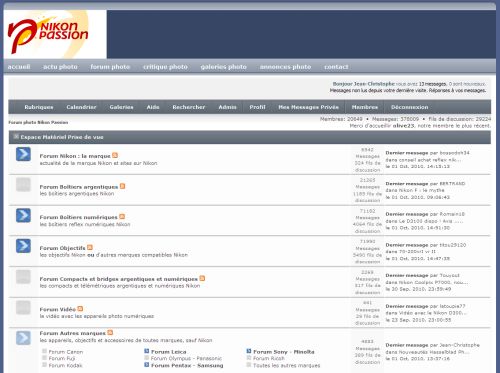Click the Forum Compacts et bridges status icon
Screen dimensions: 500x373
[x=23, y=277]
